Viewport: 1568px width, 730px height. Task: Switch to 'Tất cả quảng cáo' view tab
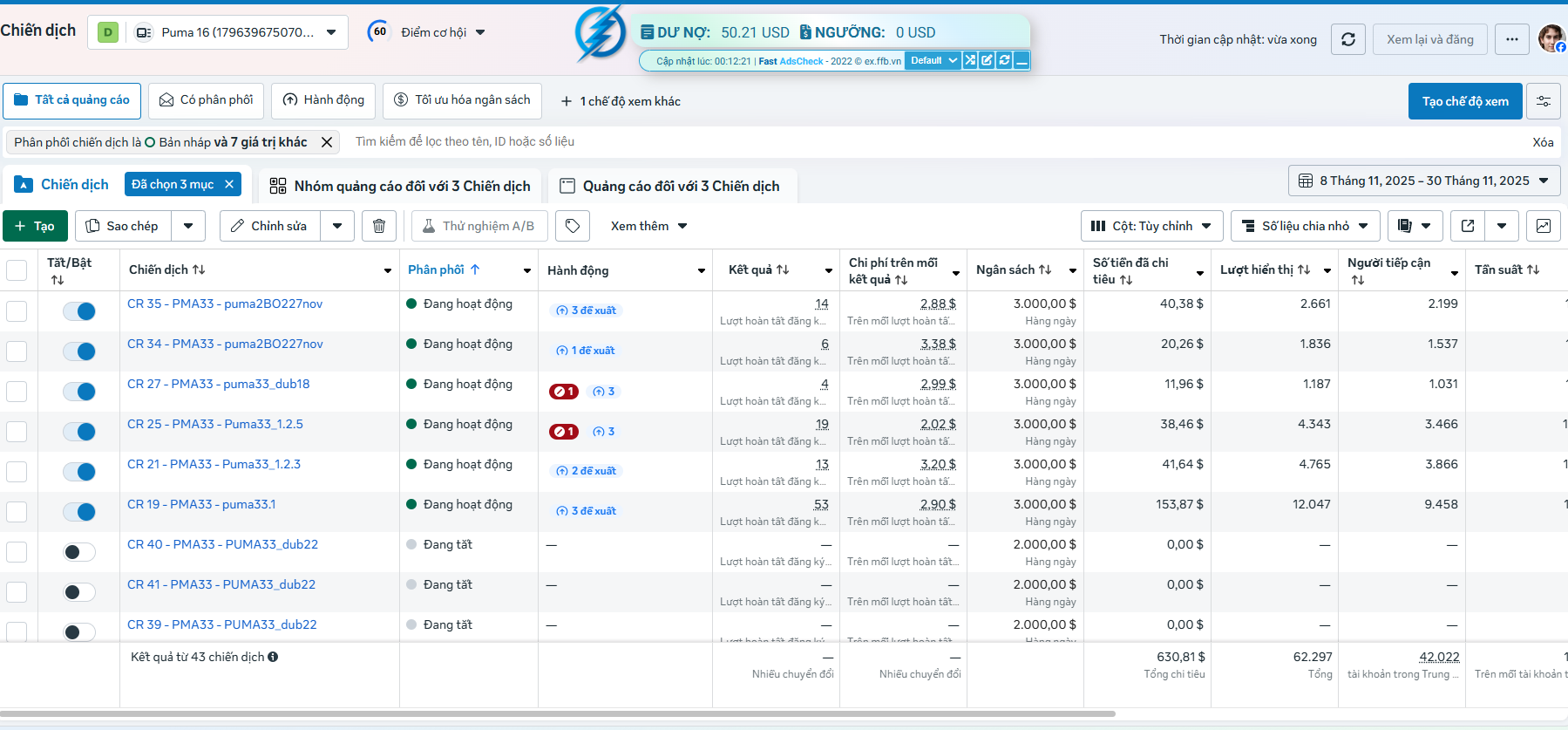coord(72,100)
